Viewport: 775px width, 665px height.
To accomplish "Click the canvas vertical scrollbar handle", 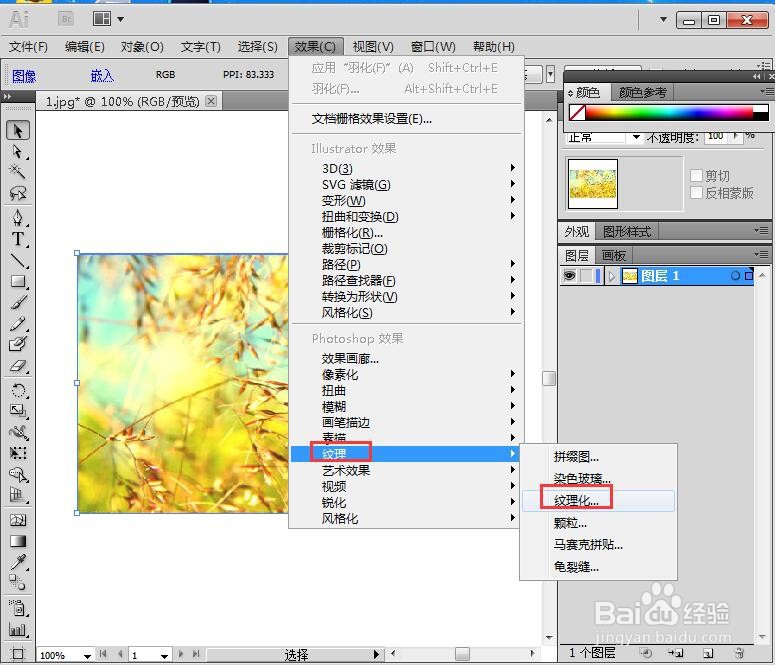I will [x=549, y=378].
